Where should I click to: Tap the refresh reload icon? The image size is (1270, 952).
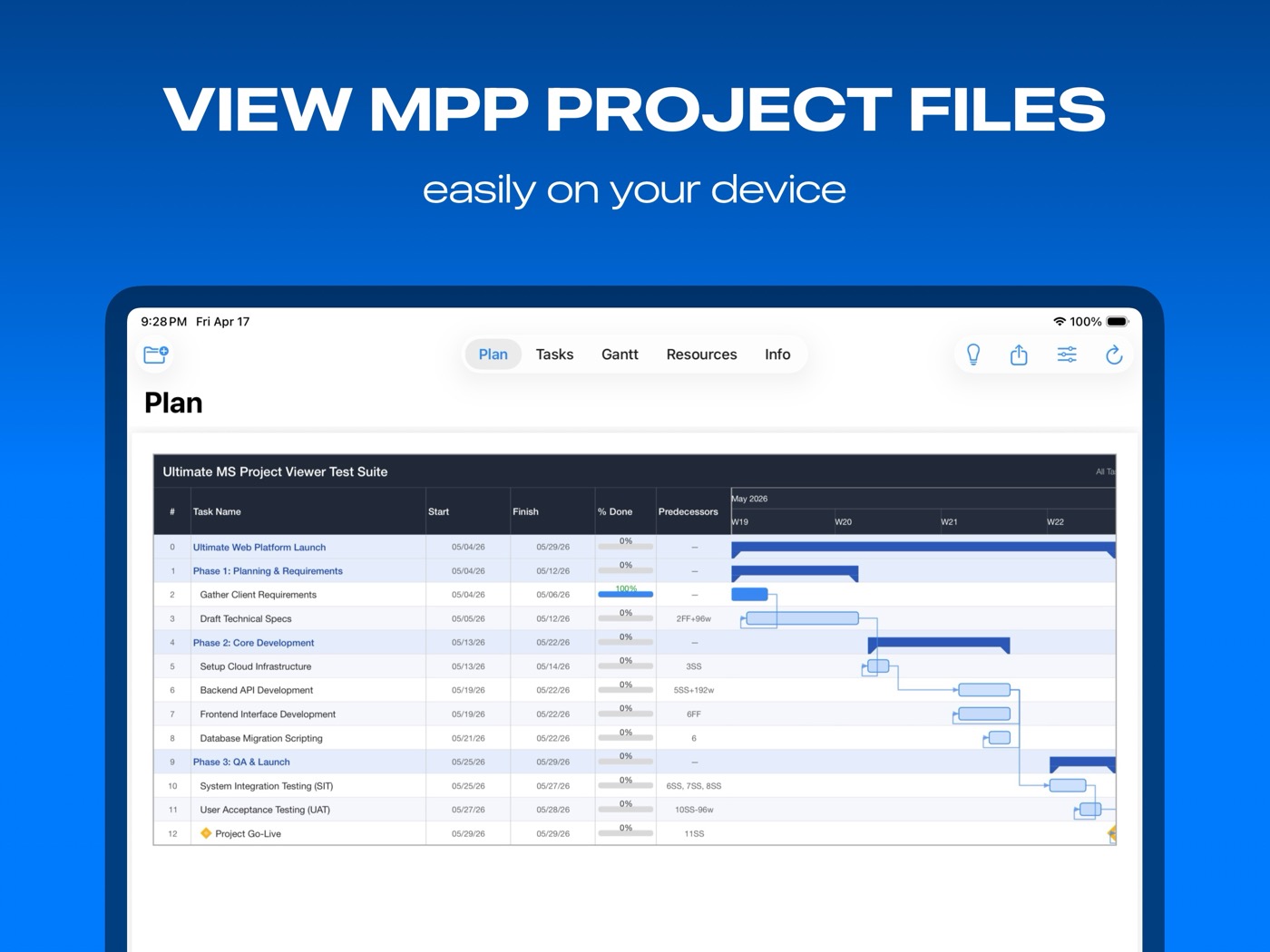click(1114, 355)
